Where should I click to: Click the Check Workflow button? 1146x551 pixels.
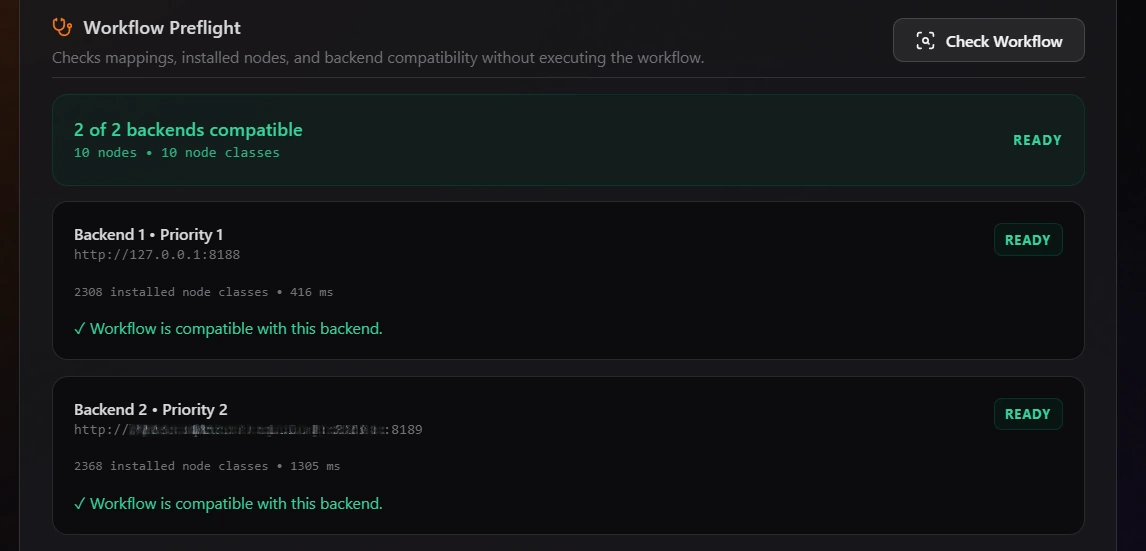[x=988, y=40]
